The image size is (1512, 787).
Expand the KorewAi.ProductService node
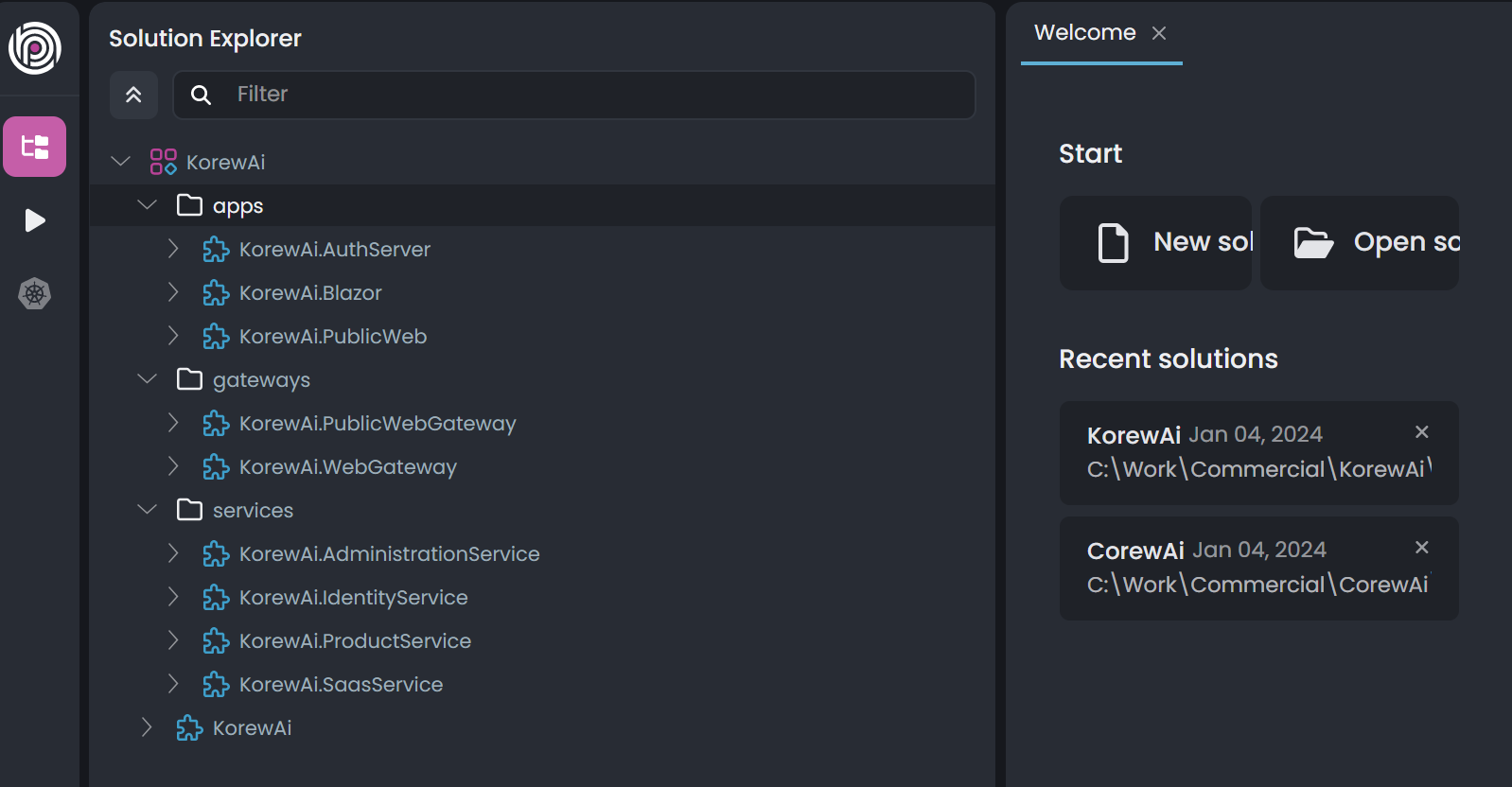(x=173, y=640)
